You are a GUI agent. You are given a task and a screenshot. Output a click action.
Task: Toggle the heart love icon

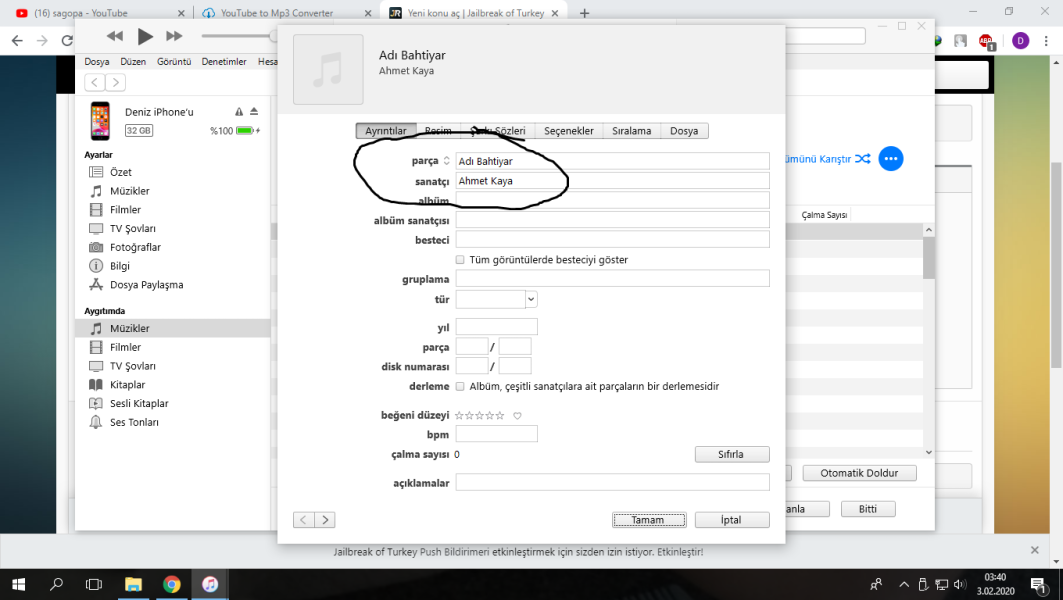click(x=517, y=416)
